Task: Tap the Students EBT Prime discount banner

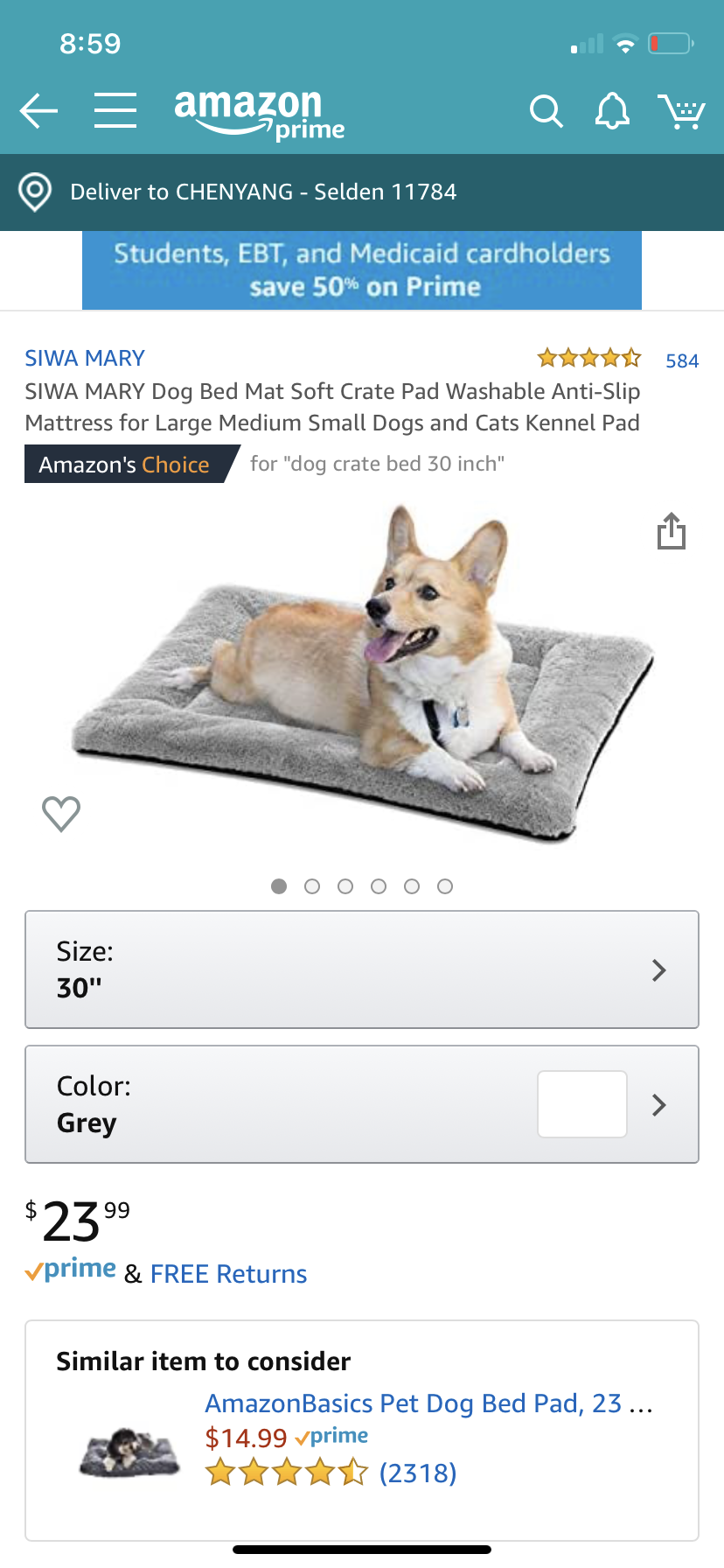Action: (x=362, y=270)
